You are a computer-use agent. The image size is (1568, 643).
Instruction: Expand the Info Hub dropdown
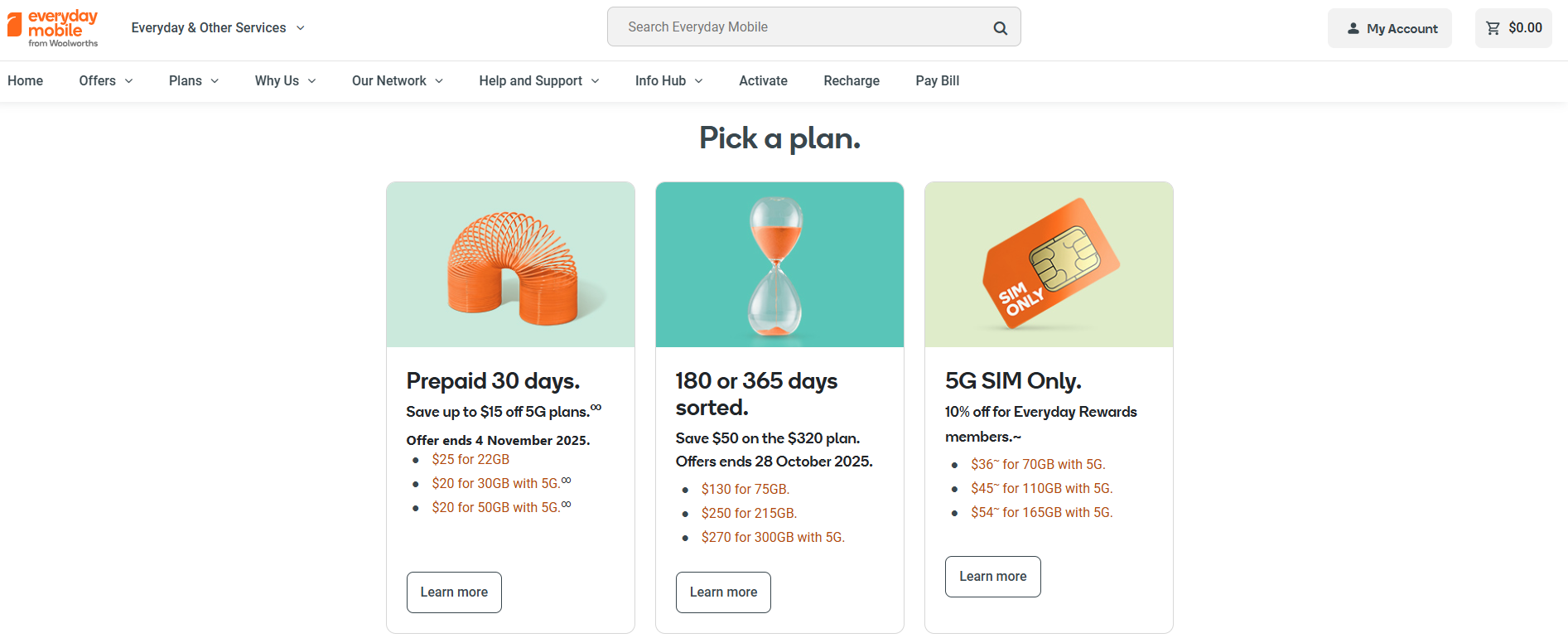(668, 80)
